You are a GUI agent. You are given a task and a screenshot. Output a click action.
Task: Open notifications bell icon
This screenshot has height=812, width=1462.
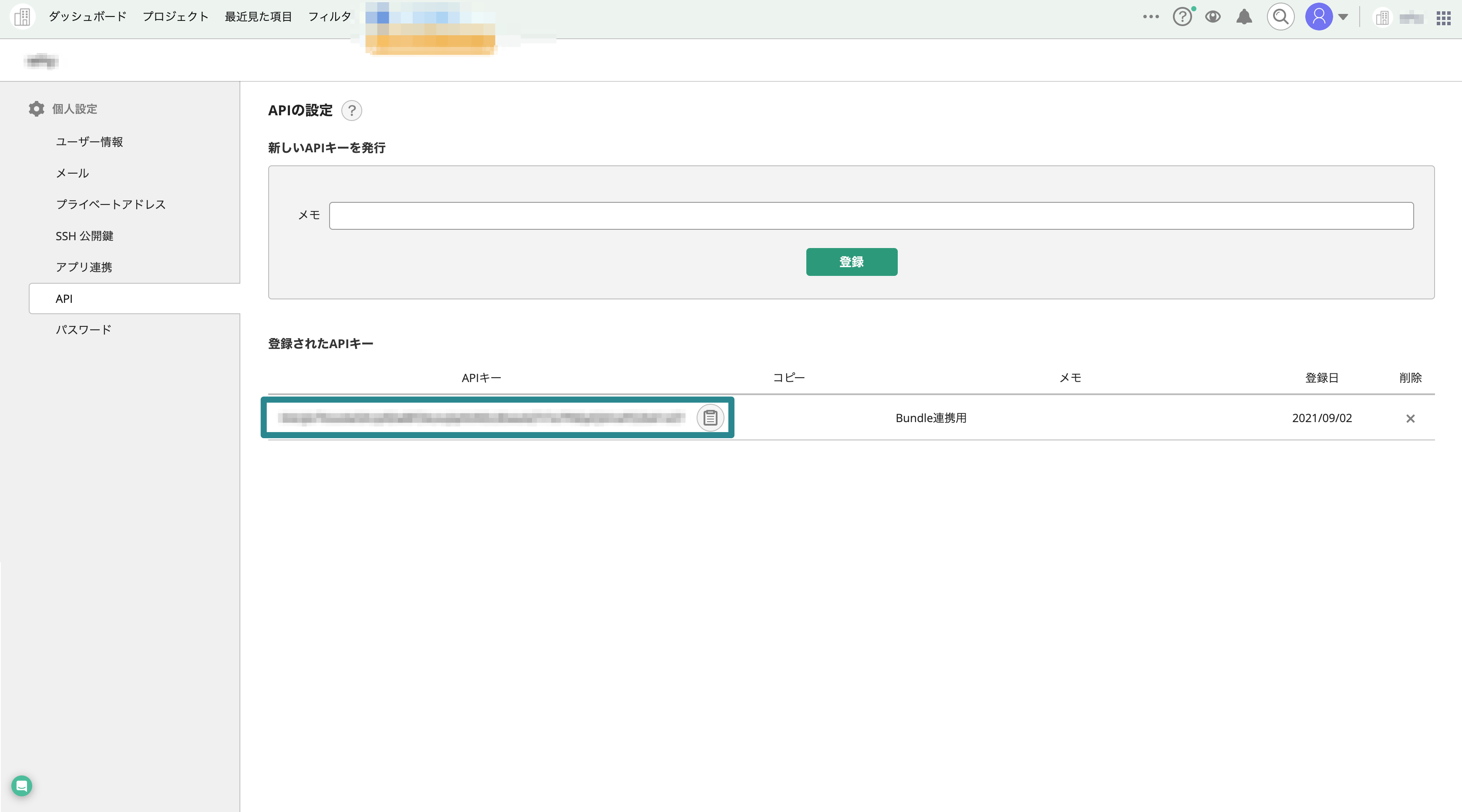click(1243, 17)
